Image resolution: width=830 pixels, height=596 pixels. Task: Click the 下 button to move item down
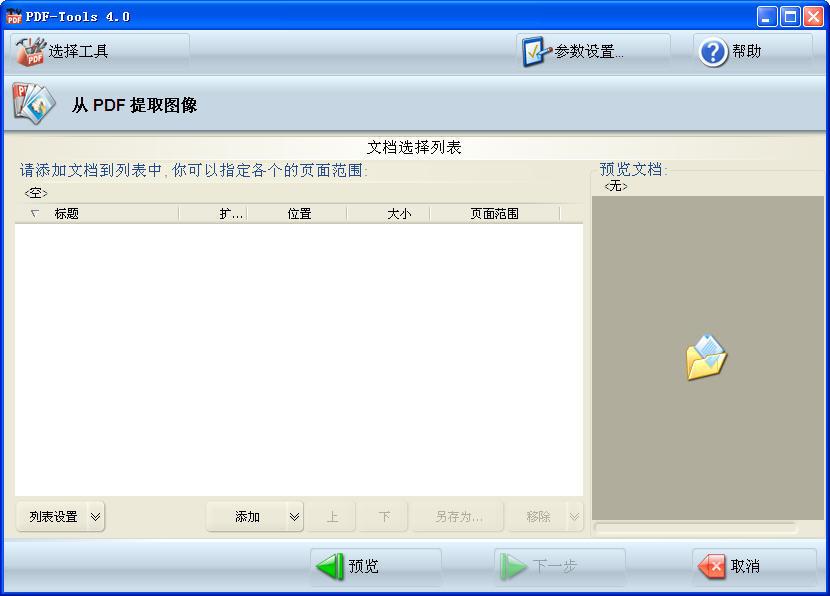coord(384,516)
